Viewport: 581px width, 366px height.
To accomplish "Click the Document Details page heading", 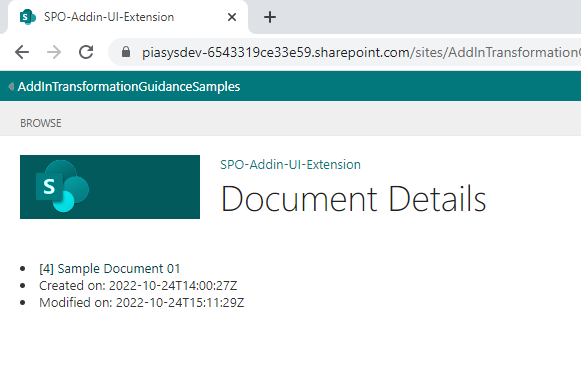I will (x=353, y=199).
